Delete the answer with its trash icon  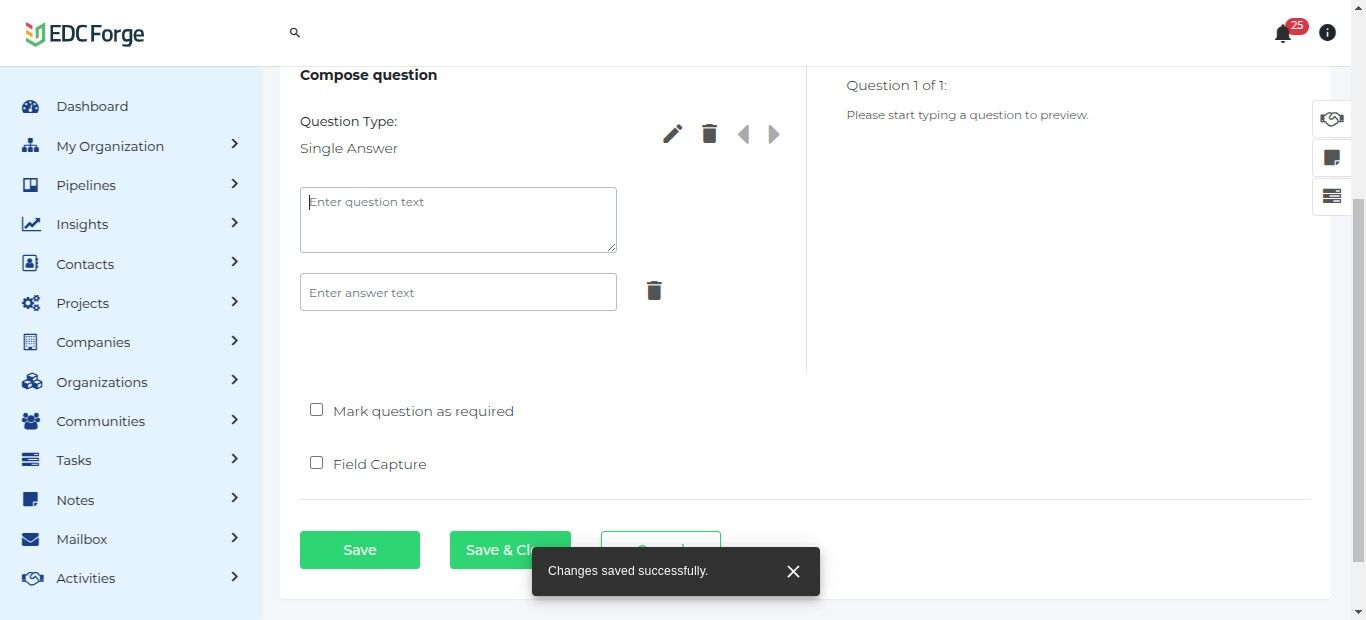point(654,291)
